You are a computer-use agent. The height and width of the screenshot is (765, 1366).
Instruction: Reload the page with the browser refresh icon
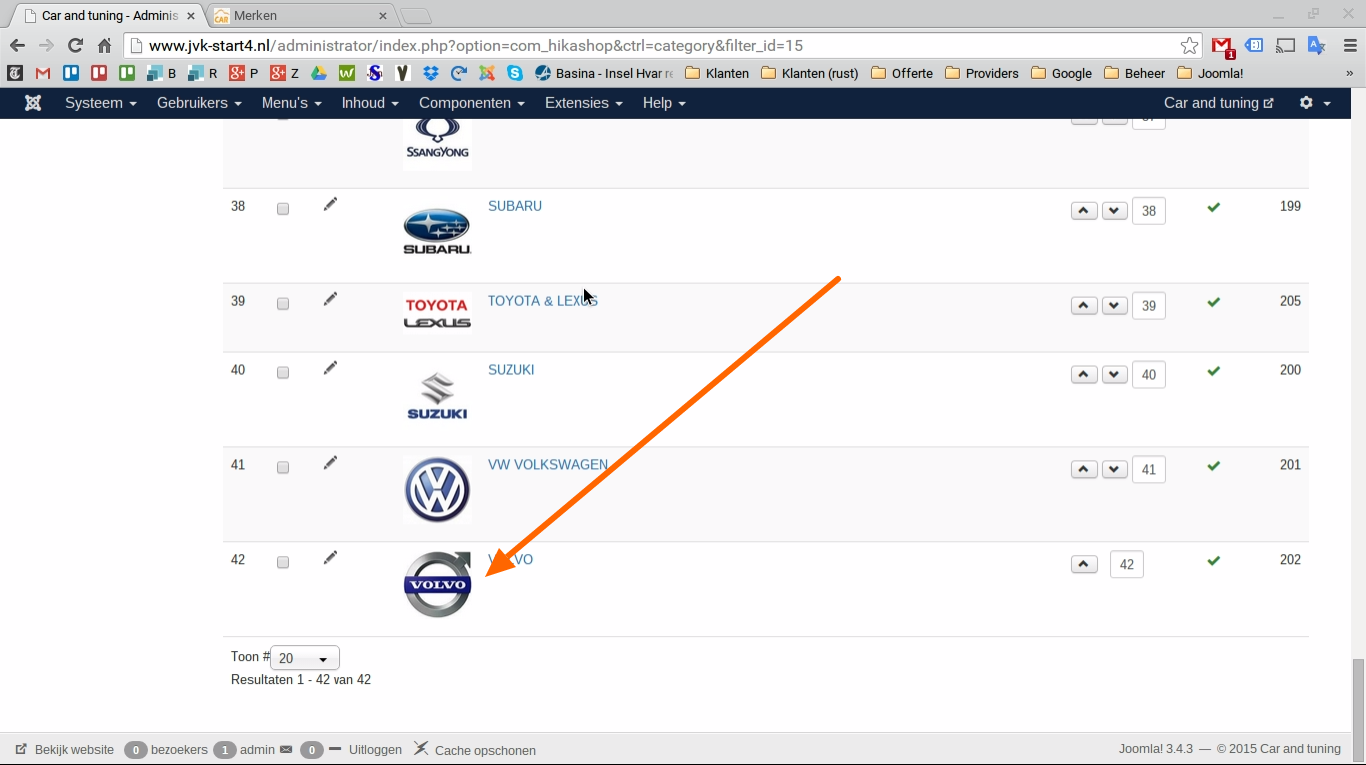(75, 46)
